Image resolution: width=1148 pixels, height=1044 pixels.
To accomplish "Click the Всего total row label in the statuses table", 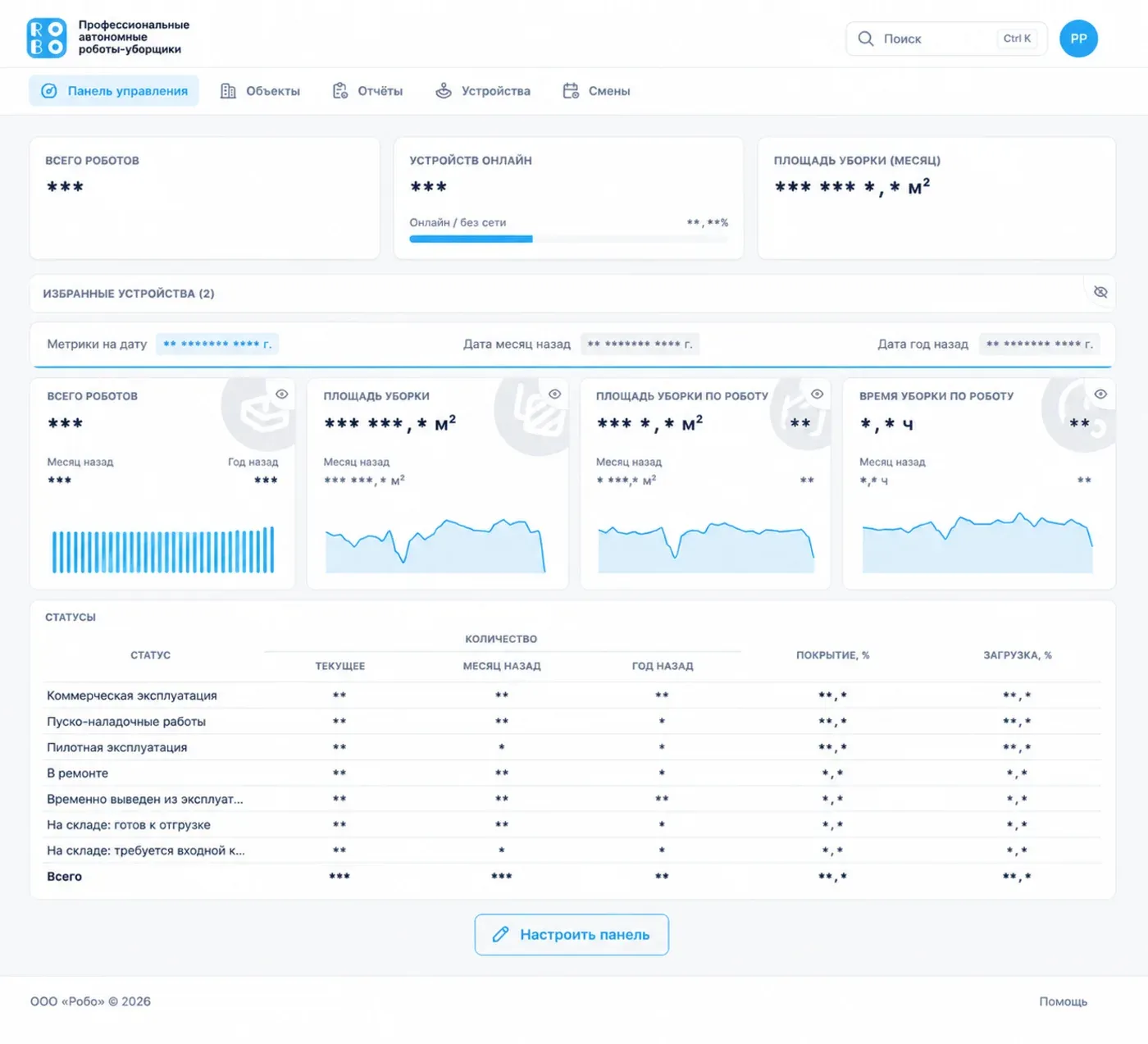I will 65,877.
